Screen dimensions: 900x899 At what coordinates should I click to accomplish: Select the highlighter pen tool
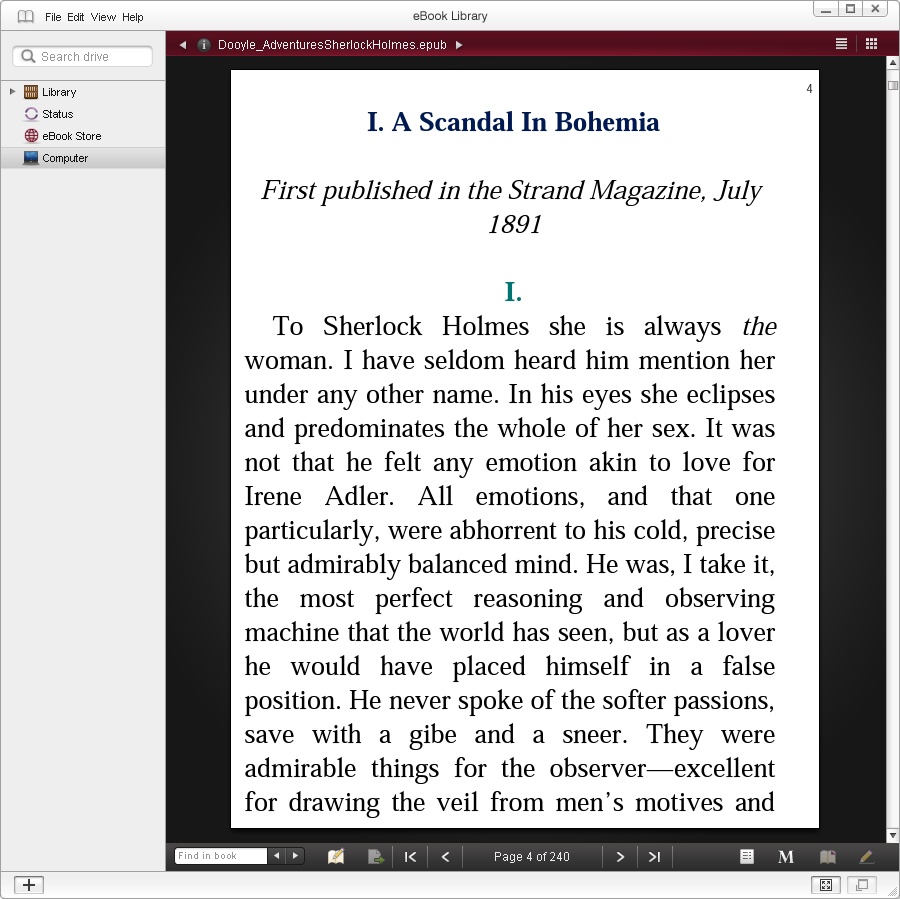[866, 857]
